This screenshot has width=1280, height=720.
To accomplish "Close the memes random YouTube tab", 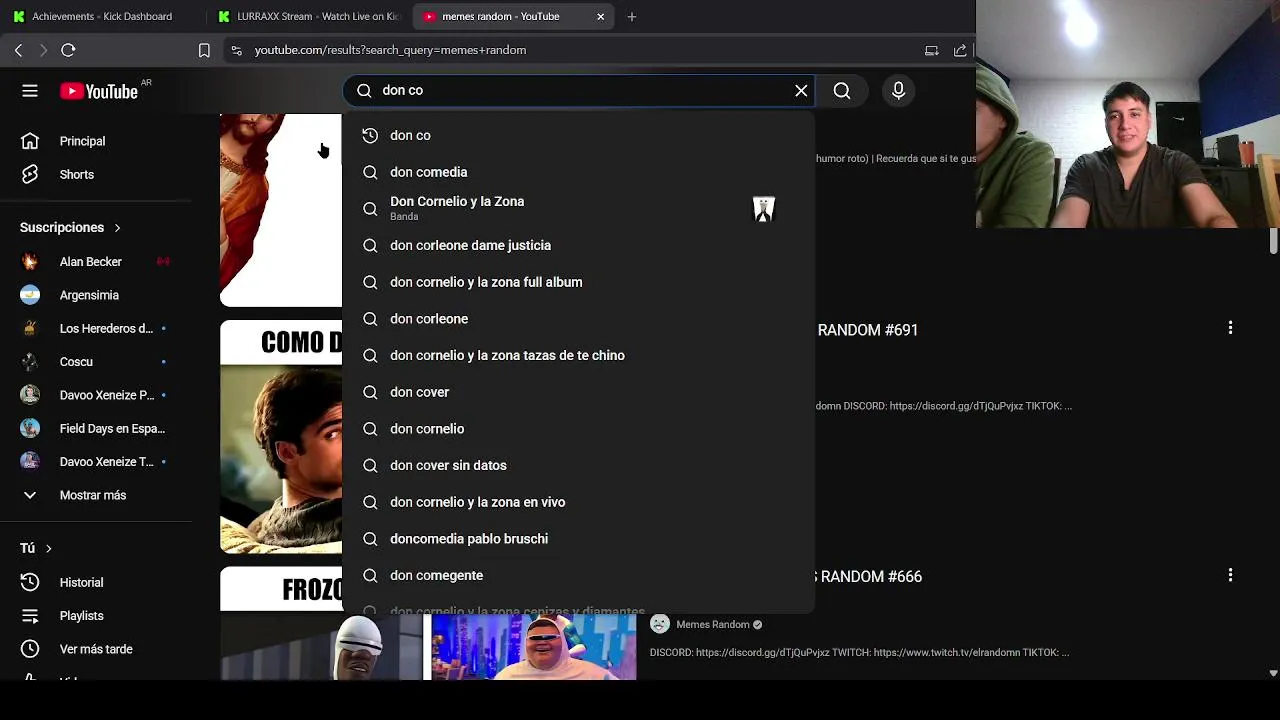I will click(x=600, y=16).
